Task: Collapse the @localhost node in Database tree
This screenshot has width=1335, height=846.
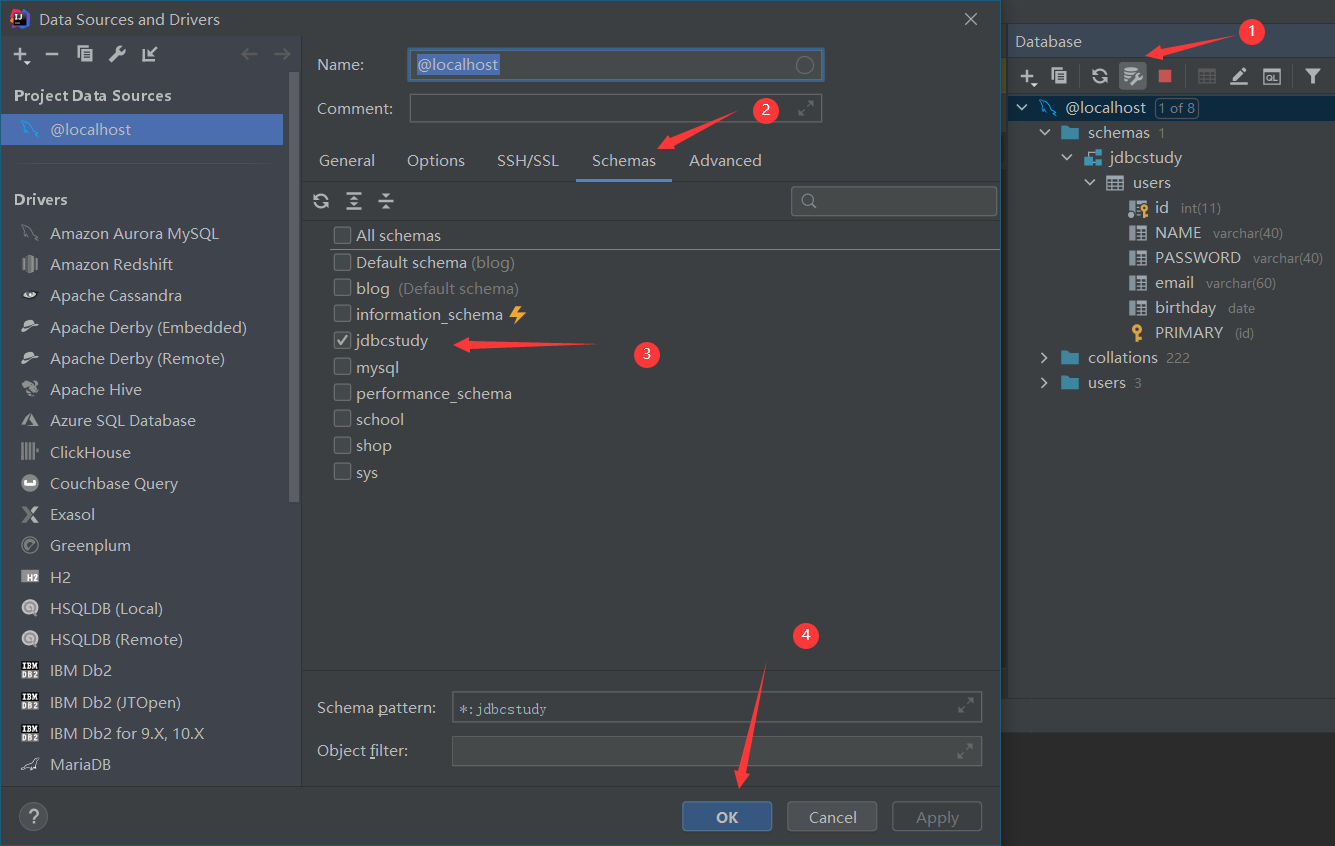Action: (x=1021, y=107)
